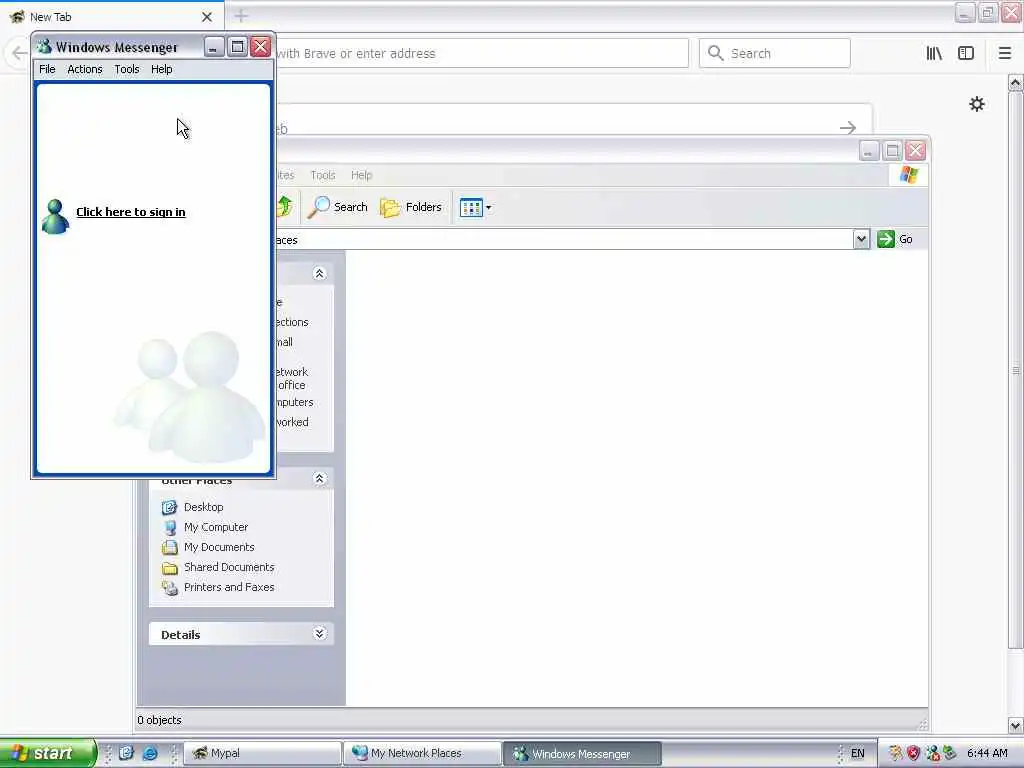Viewport: 1024px width, 768px height.
Task: Click the Windows Messenger title bar icon
Action: (44, 47)
